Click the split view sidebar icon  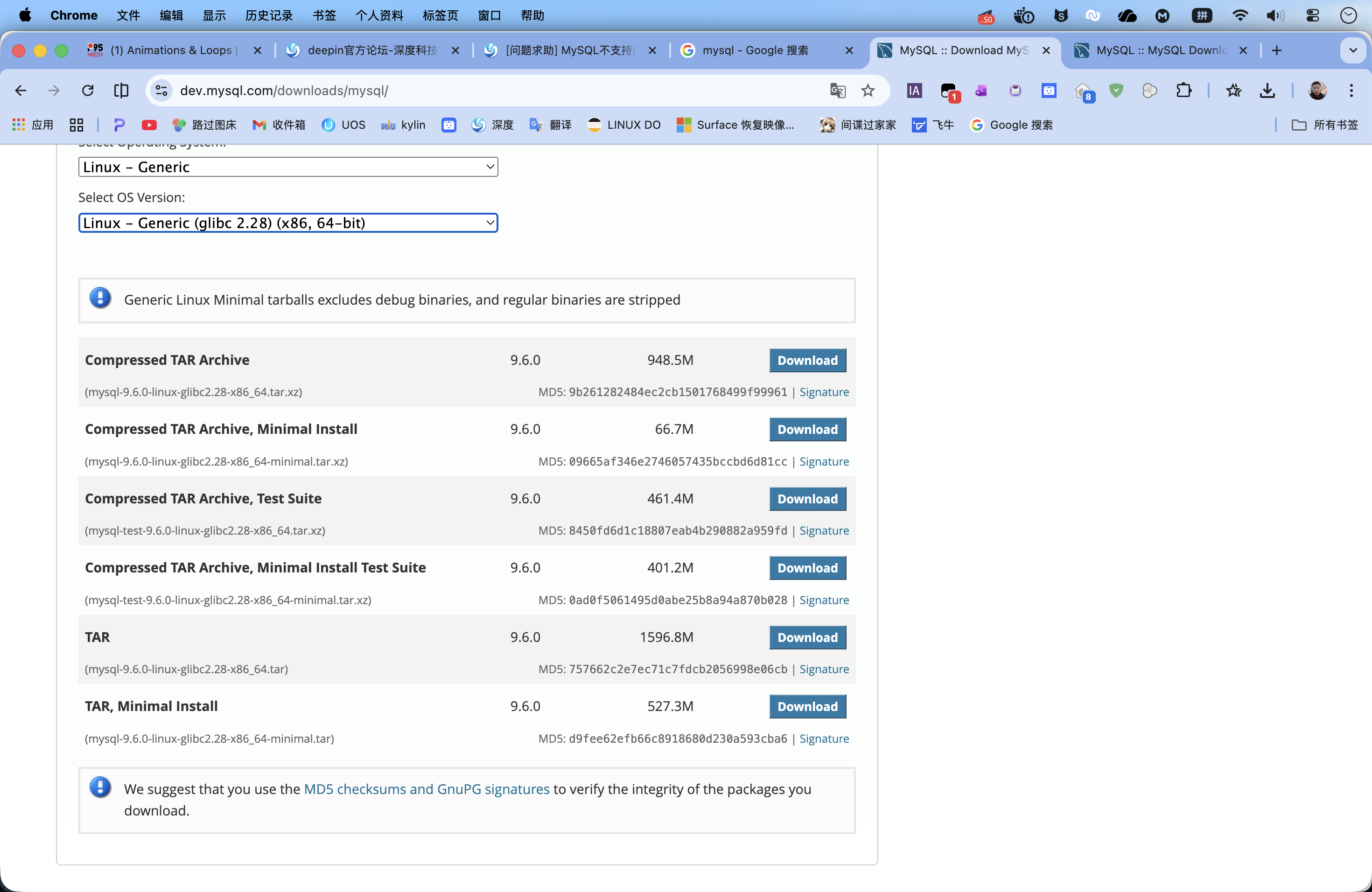121,91
